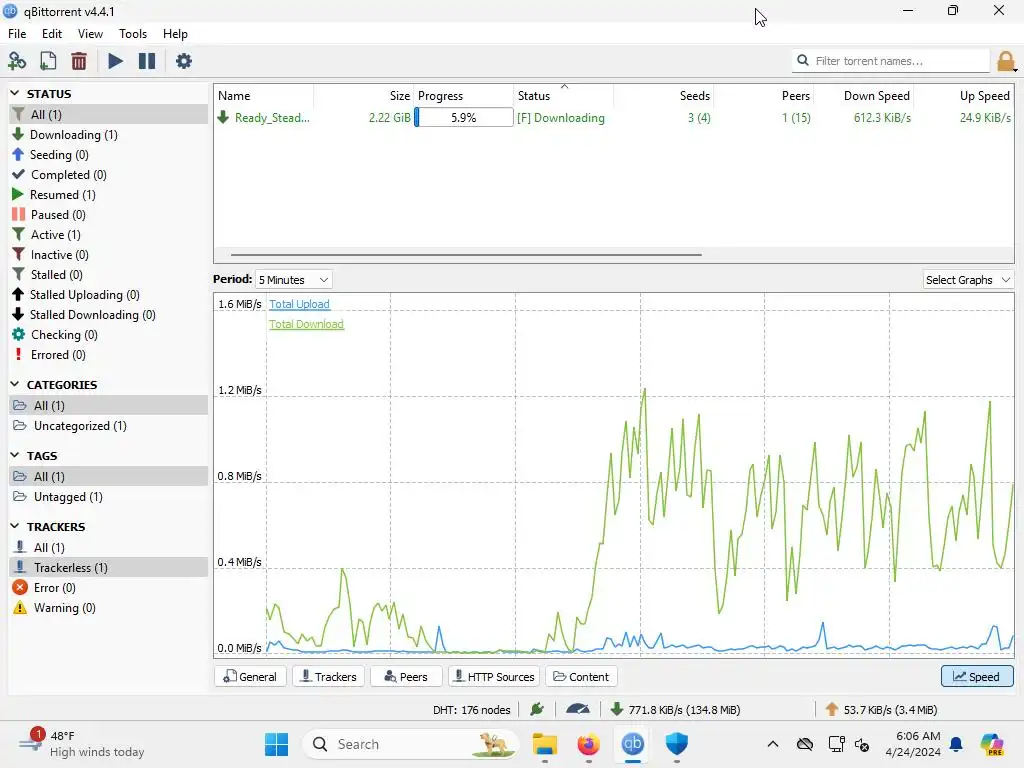
Task: Click the 5.9% progress bar
Action: 464,118
